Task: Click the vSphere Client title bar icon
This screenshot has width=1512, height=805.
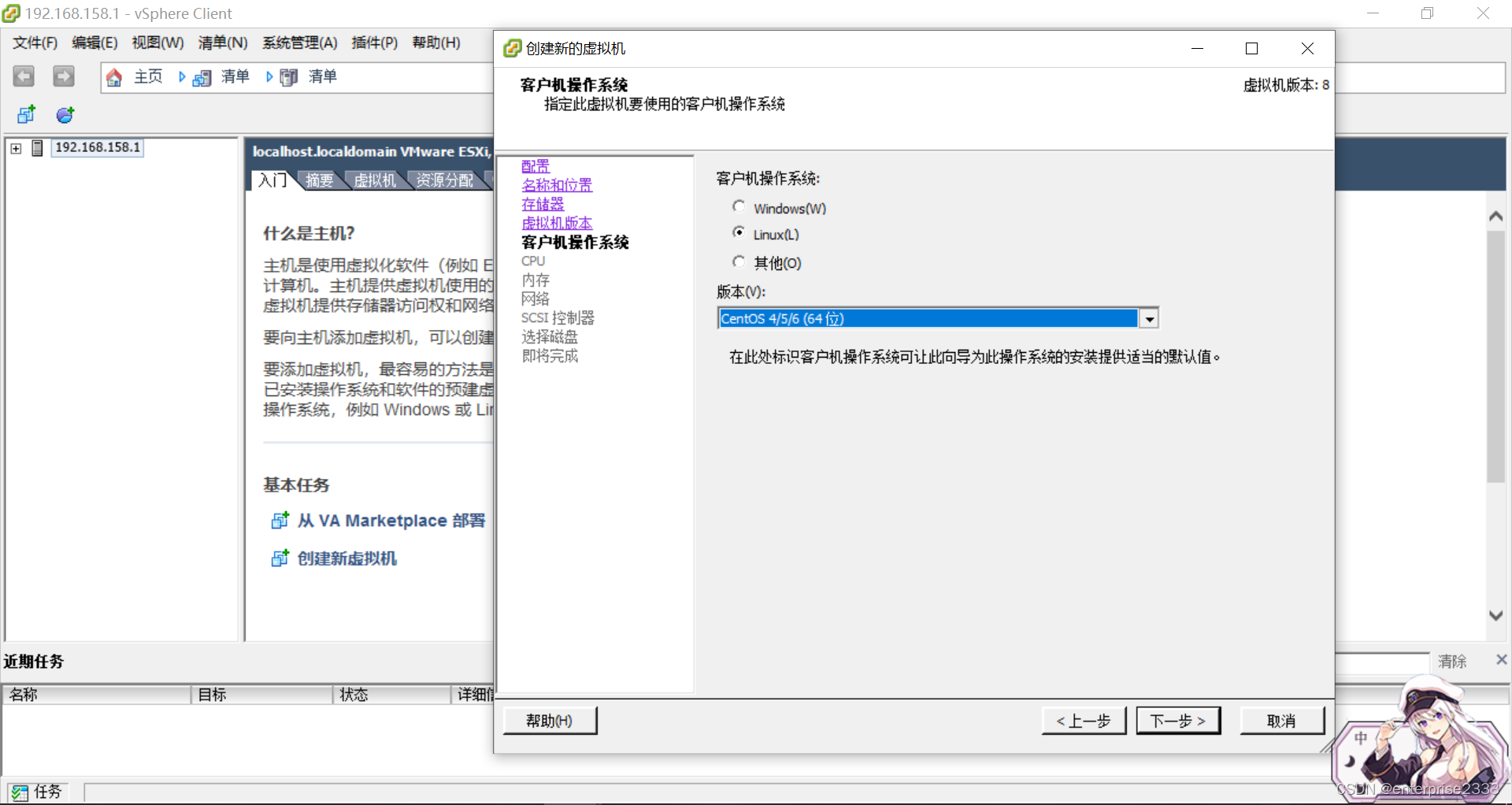Action: click(x=11, y=13)
